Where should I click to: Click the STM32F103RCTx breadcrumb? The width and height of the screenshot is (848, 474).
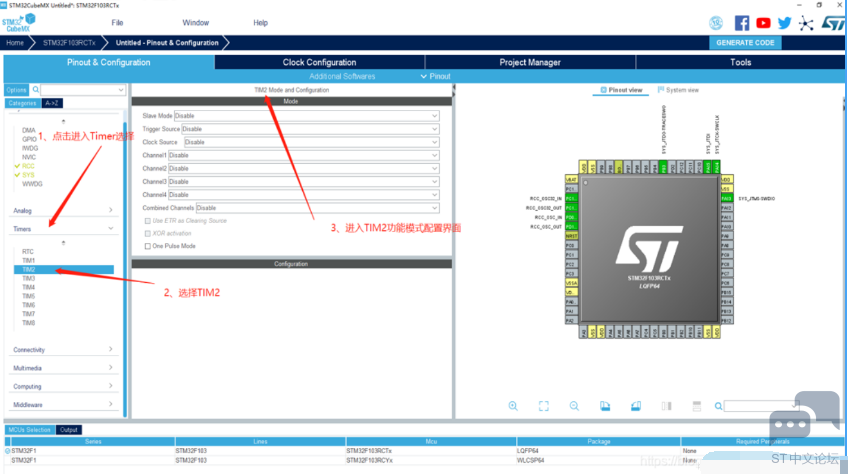point(69,43)
